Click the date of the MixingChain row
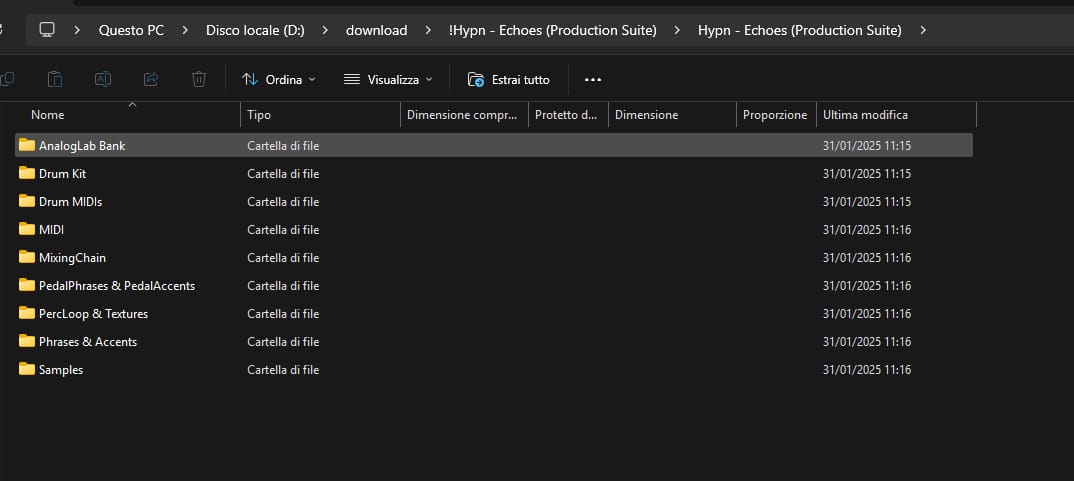The width and height of the screenshot is (1074, 481). [866, 258]
